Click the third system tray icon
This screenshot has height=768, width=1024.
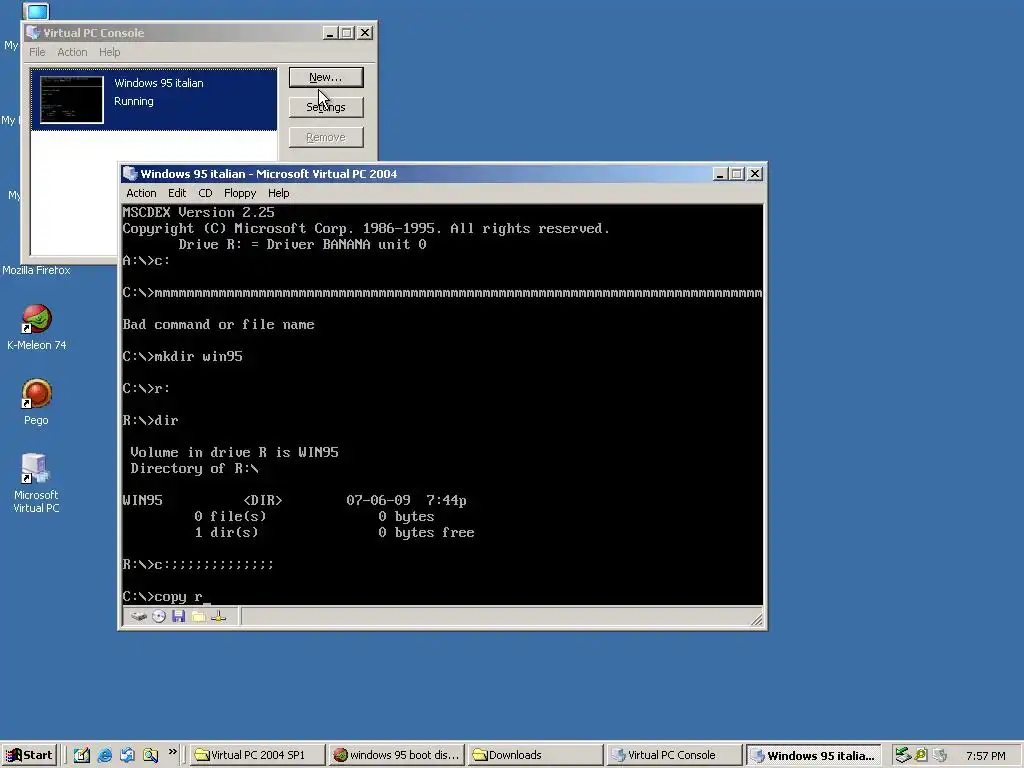[x=940, y=755]
